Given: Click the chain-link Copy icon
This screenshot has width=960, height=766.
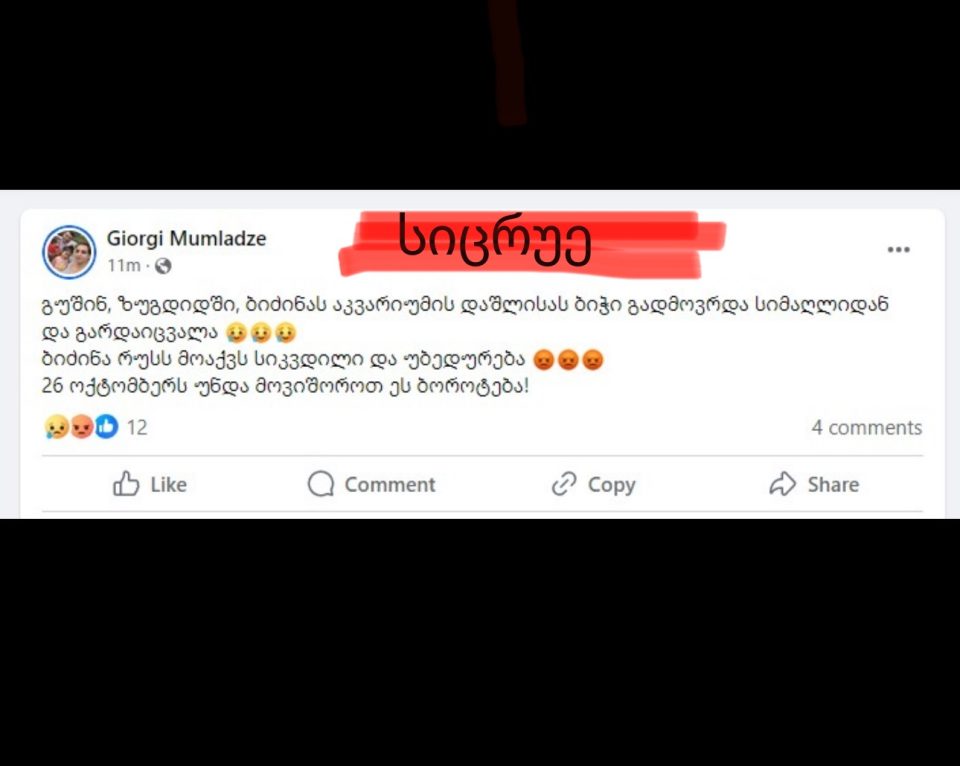Looking at the screenshot, I should (564, 484).
